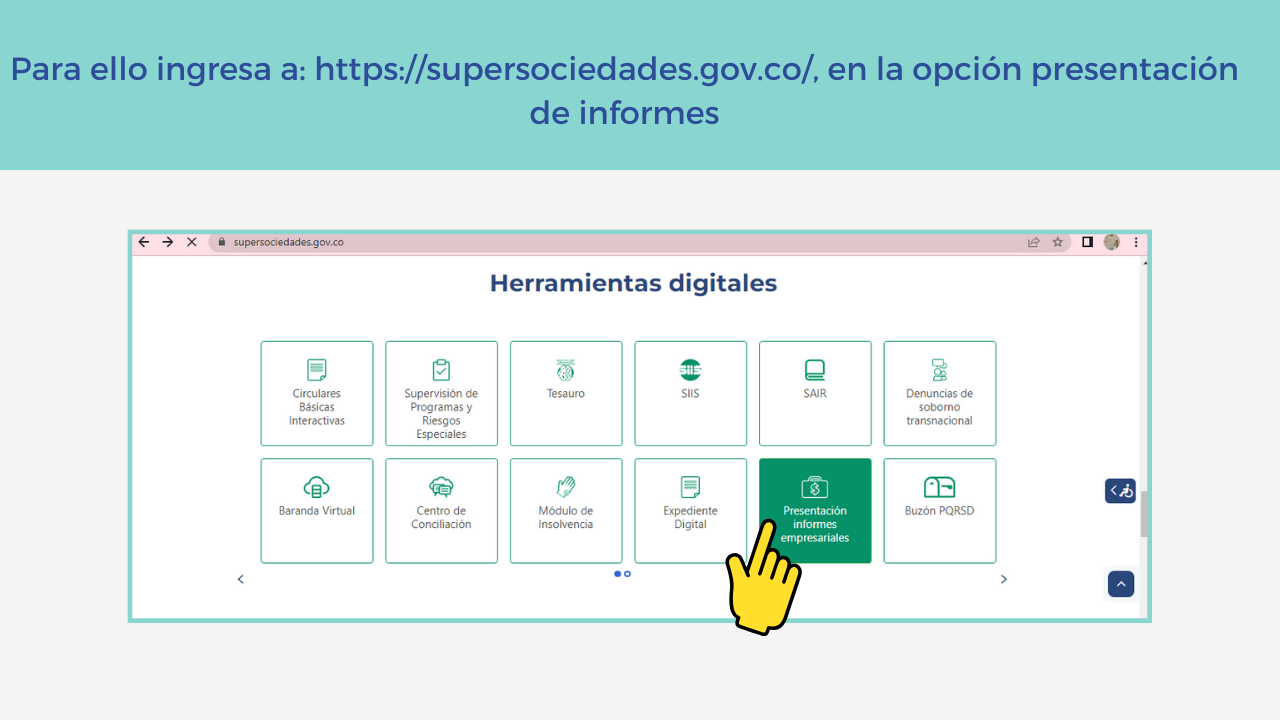Image resolution: width=1280 pixels, height=720 pixels.
Task: Click the Tesauro tool icon
Action: (x=566, y=370)
